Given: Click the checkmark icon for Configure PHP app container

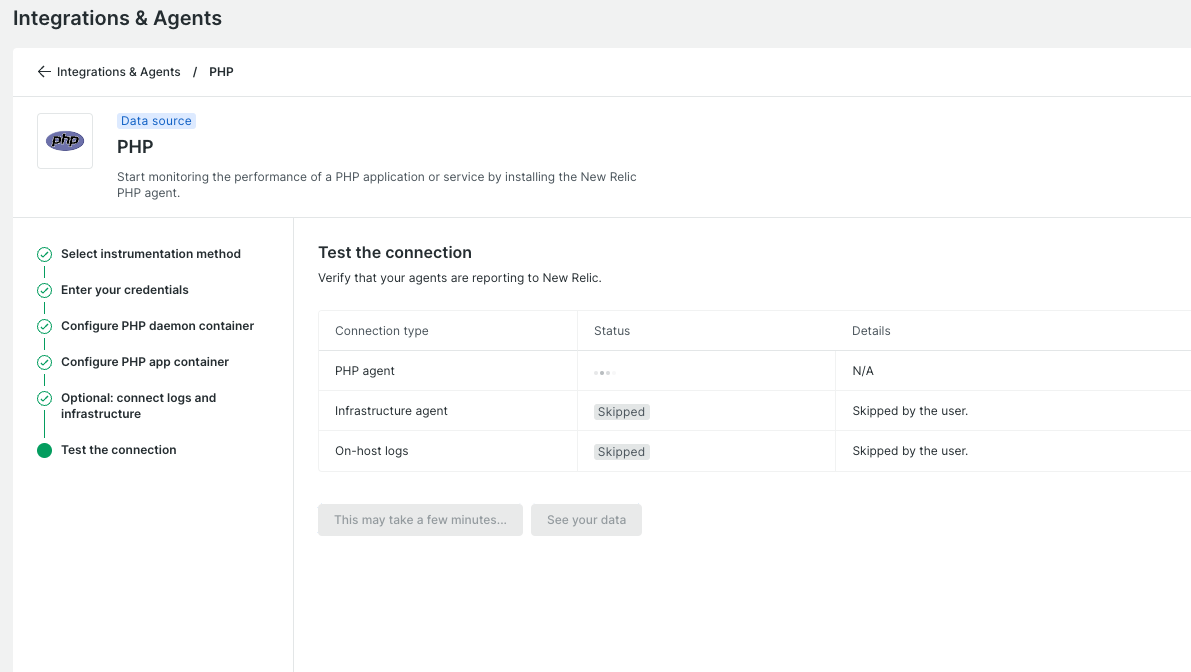Looking at the screenshot, I should [x=44, y=362].
